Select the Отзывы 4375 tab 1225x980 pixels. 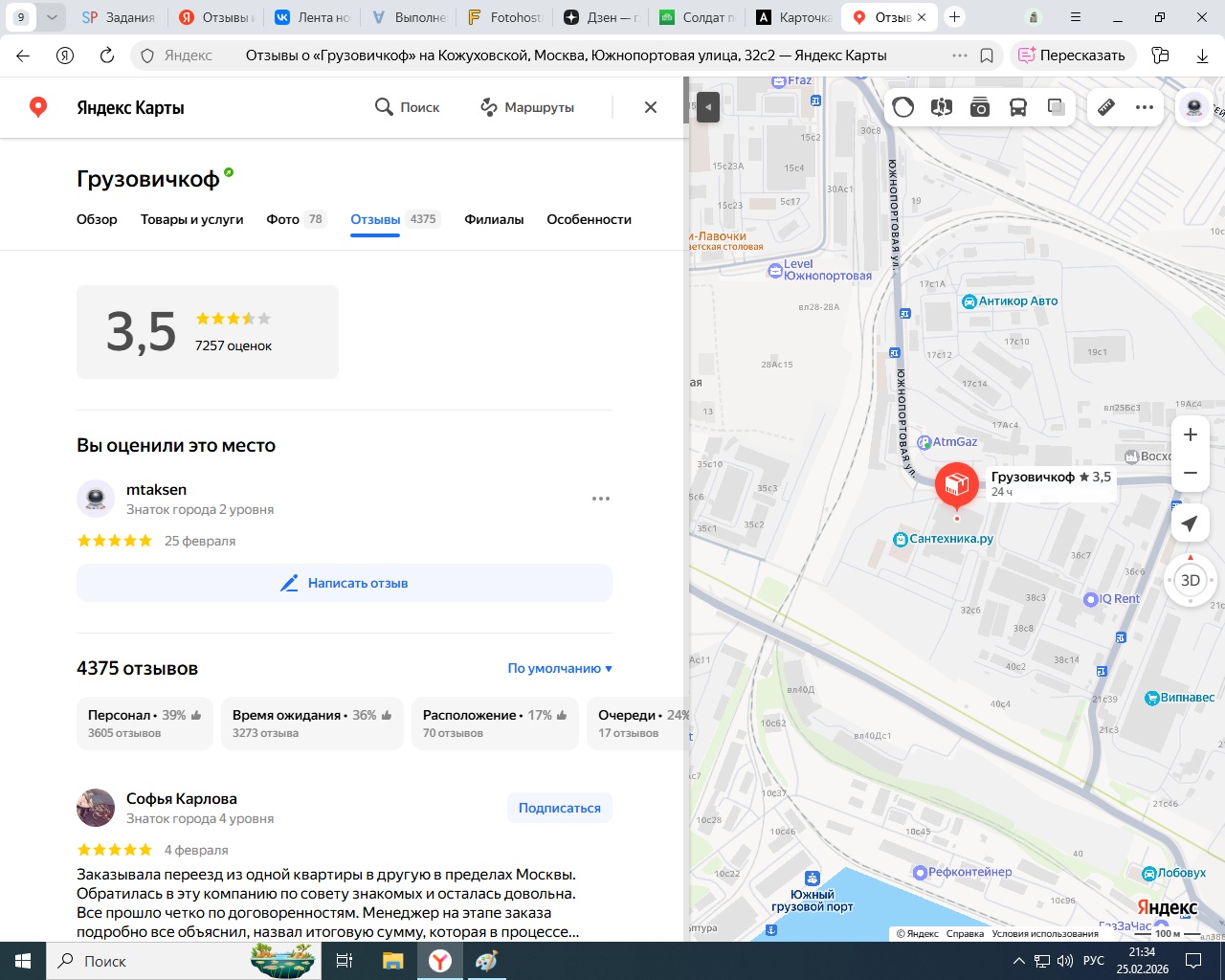pyautogui.click(x=393, y=219)
